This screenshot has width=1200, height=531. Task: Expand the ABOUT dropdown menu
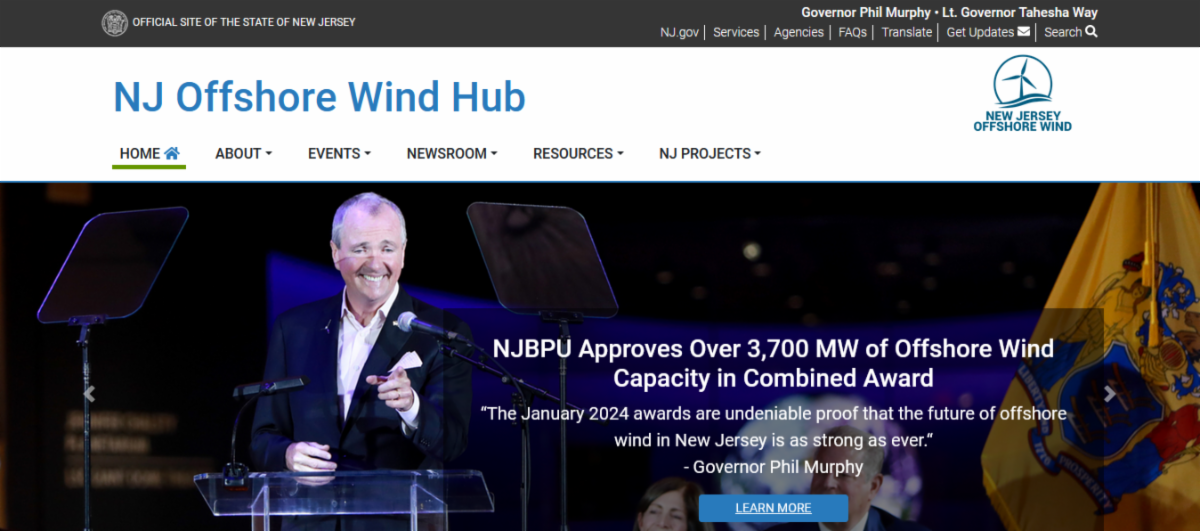coord(243,153)
